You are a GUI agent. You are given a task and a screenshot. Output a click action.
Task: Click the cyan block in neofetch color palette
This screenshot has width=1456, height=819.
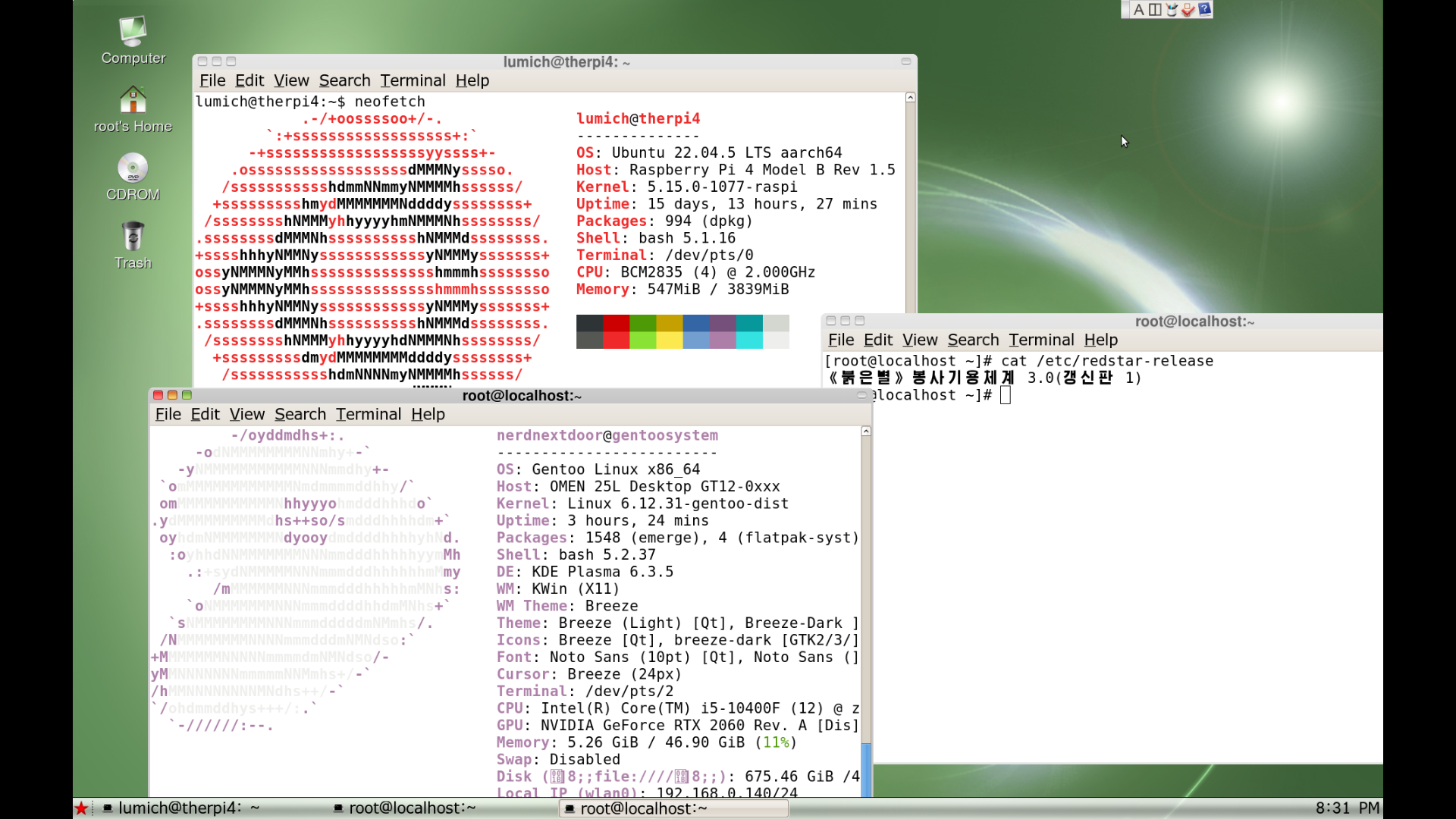click(749, 340)
